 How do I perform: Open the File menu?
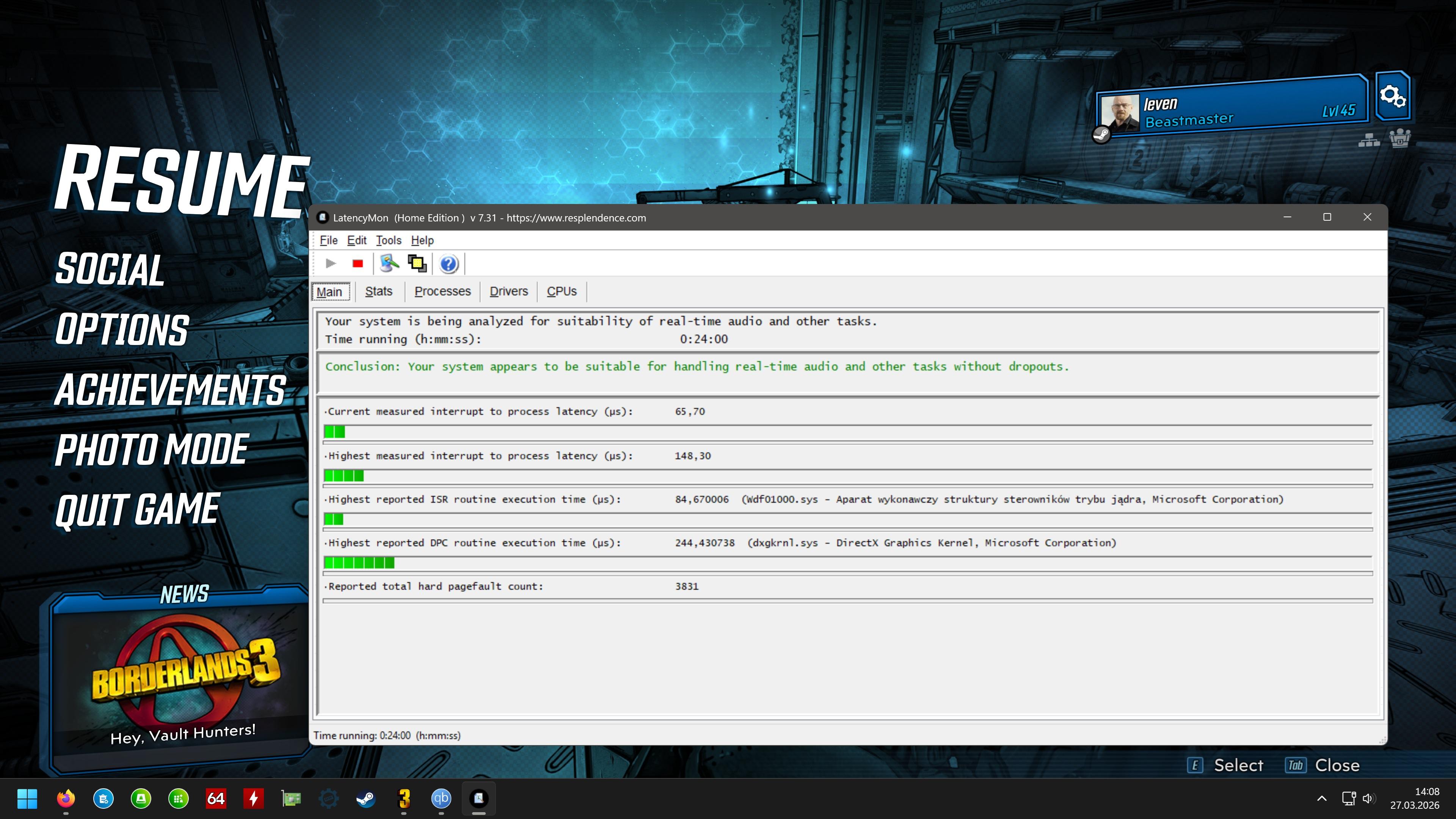pyautogui.click(x=328, y=241)
